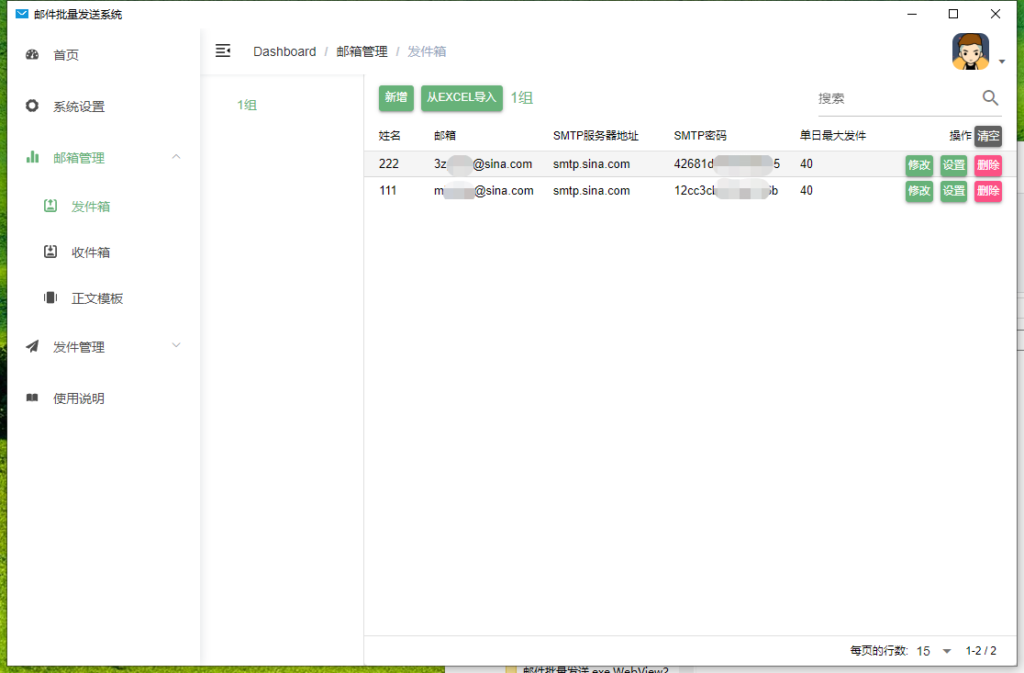
Task: Click the hamburger menu collapse icon
Action: point(223,51)
